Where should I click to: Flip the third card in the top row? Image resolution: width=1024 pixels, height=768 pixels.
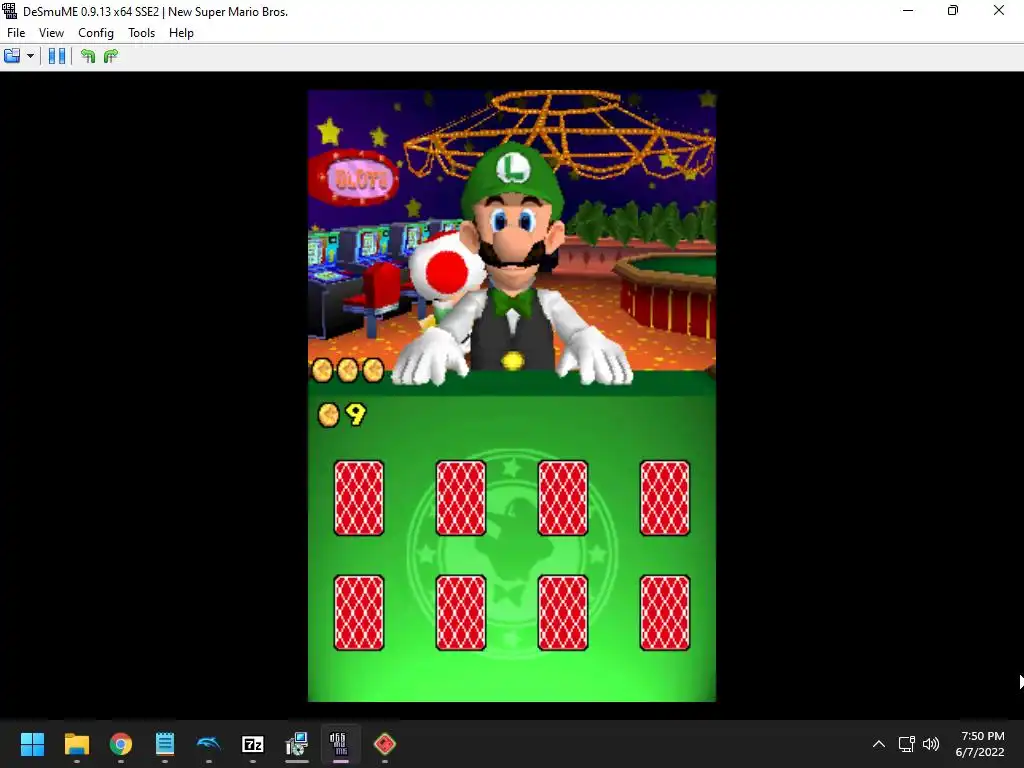(562, 498)
